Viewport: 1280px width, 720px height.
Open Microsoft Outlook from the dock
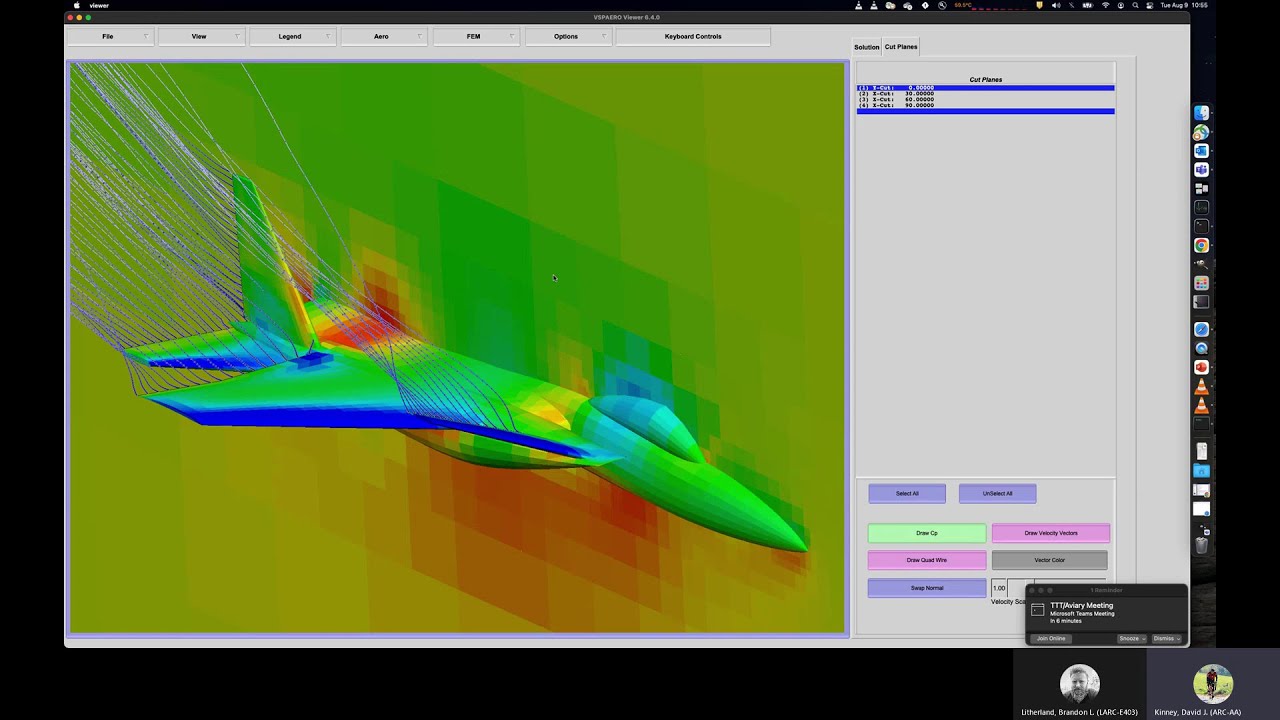point(1201,151)
